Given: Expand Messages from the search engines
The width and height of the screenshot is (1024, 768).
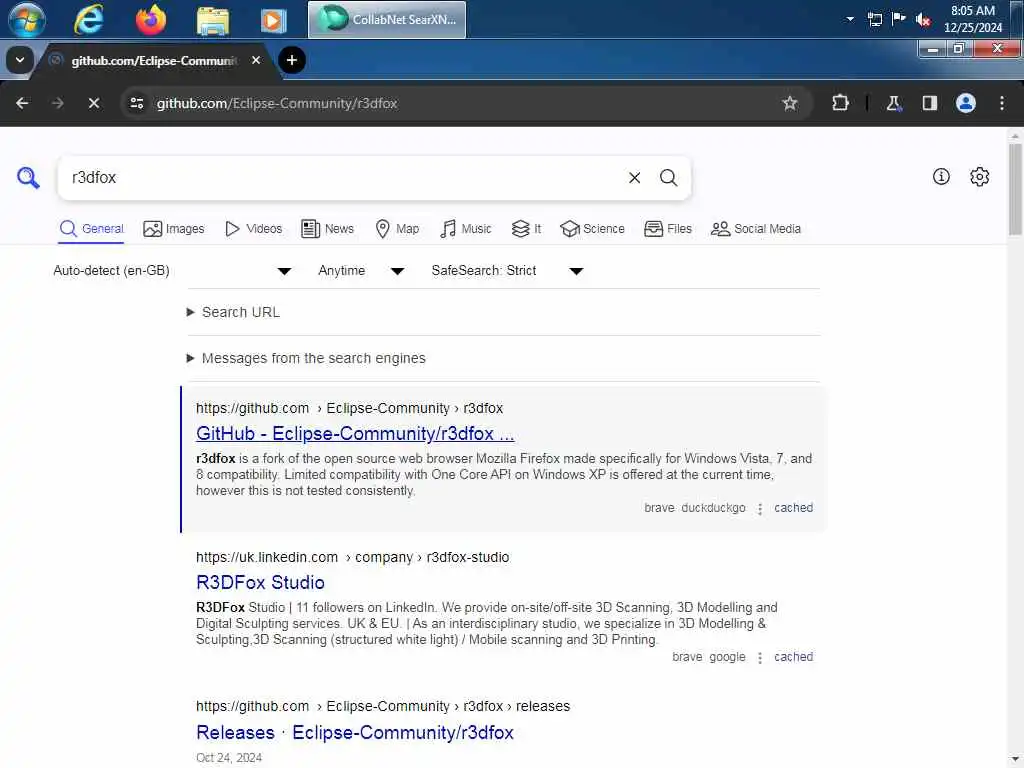Looking at the screenshot, I should 306,358.
